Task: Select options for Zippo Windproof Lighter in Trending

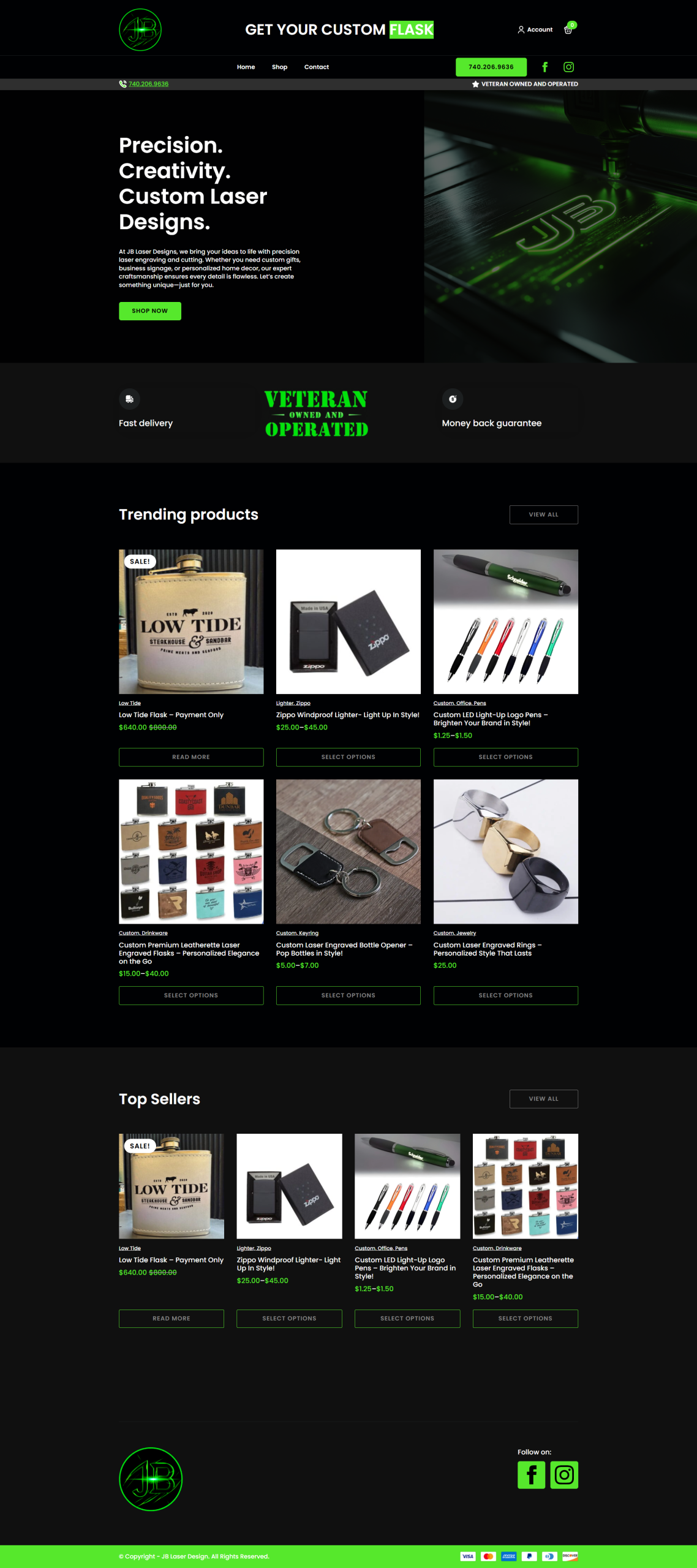Action: 348,757
